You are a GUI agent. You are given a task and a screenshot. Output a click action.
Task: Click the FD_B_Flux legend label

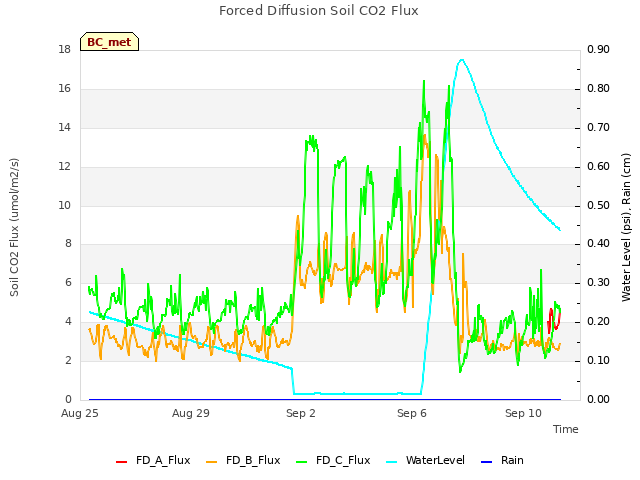point(253,460)
